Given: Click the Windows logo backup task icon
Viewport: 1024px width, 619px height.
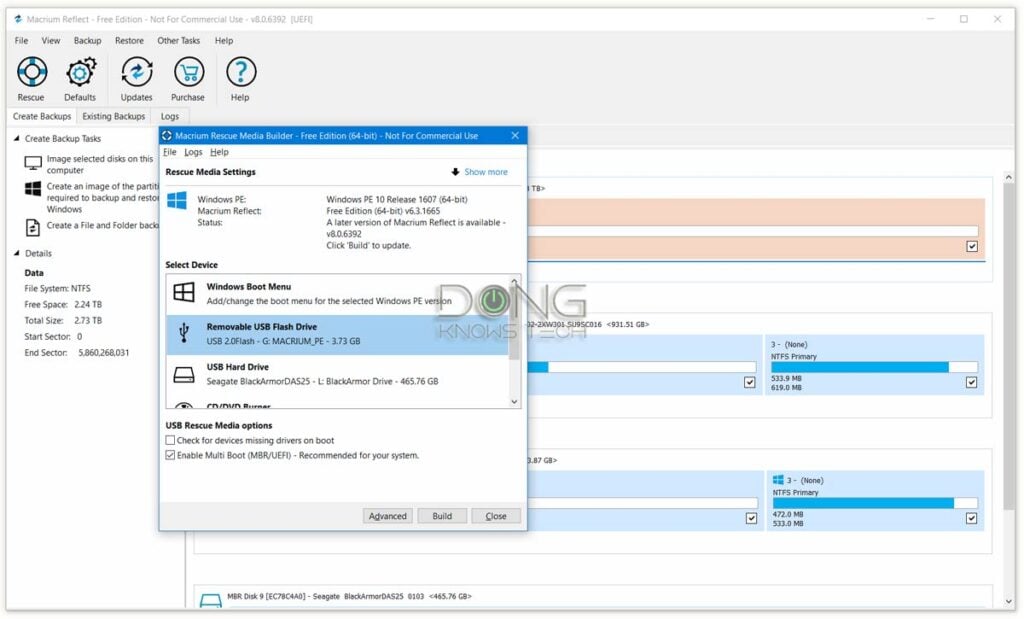Looking at the screenshot, I should tap(33, 189).
